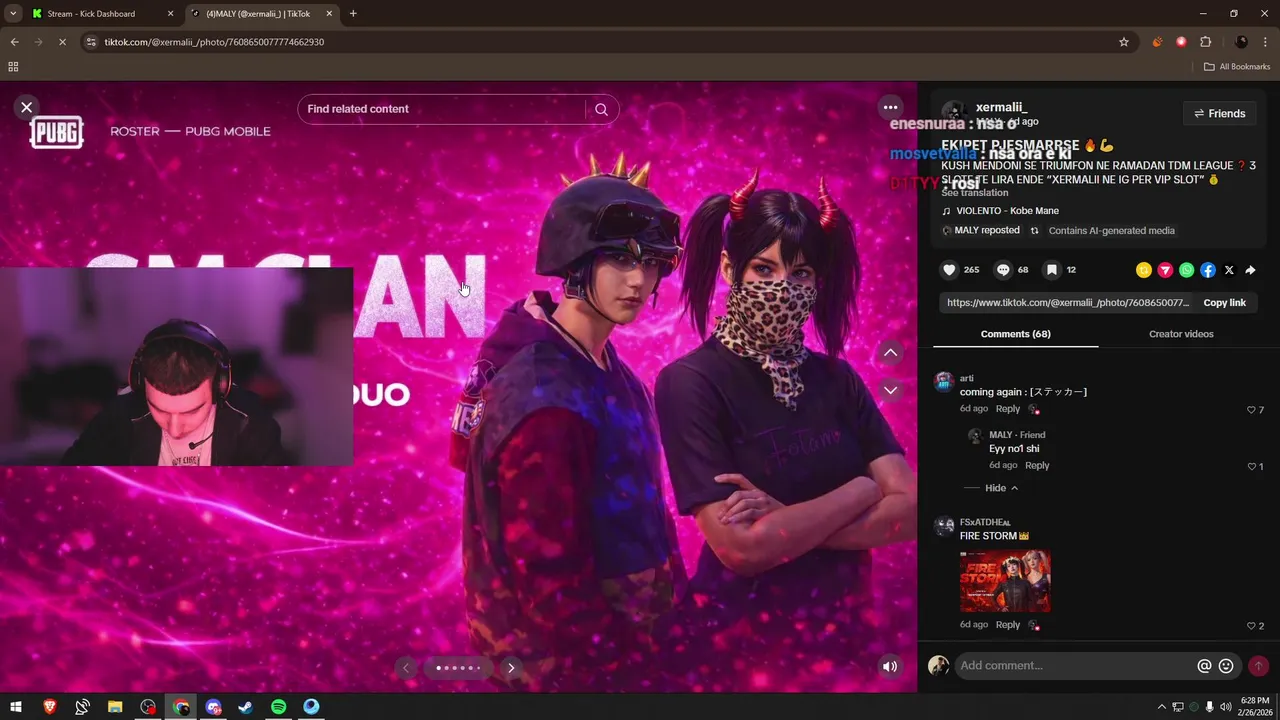Screen dimensions: 1280x720
Task: Open arti's profile avatar
Action: coord(944,382)
